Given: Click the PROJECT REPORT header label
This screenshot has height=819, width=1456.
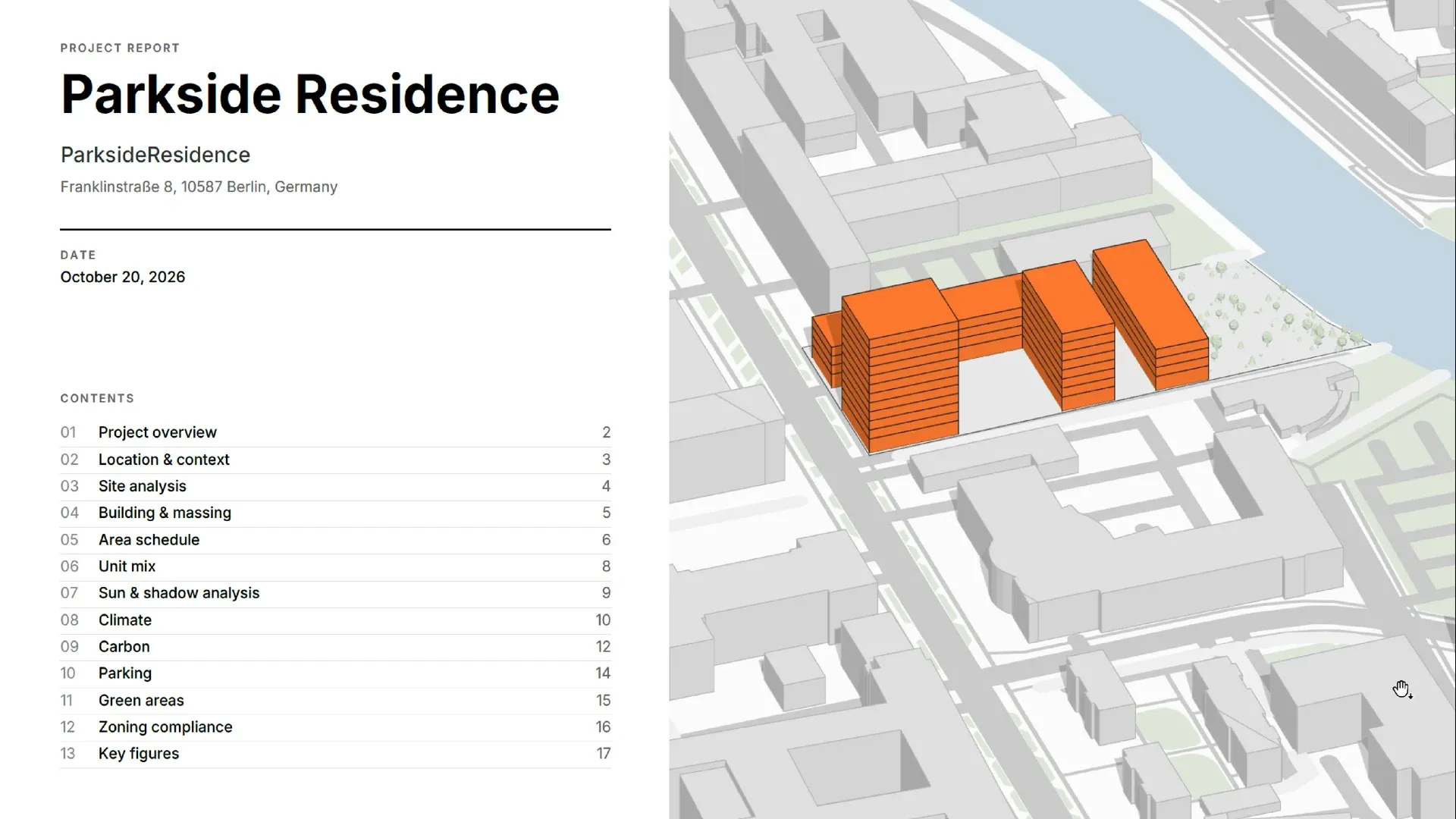Looking at the screenshot, I should pos(120,48).
